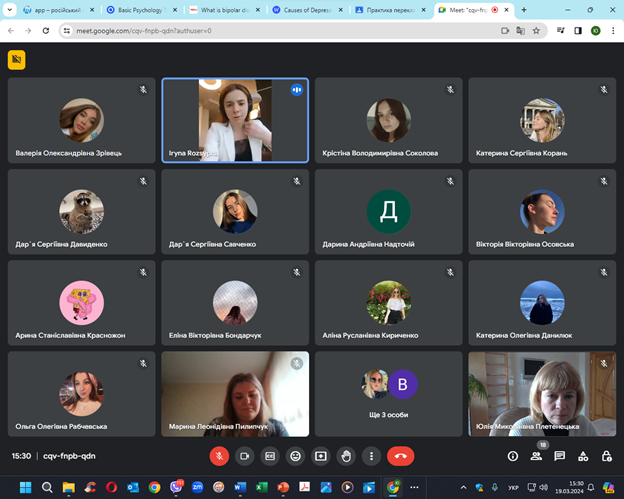Open the Activities panel

[583, 455]
